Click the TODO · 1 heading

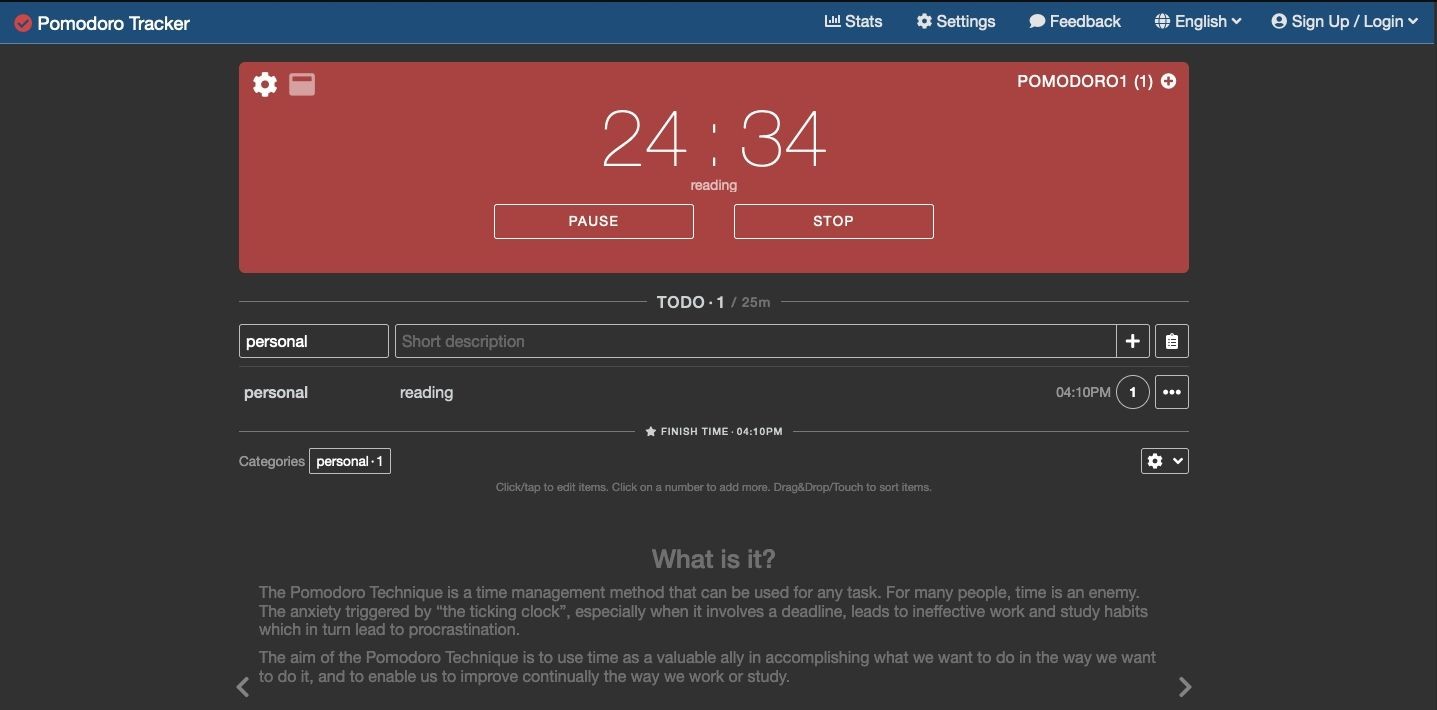(690, 302)
